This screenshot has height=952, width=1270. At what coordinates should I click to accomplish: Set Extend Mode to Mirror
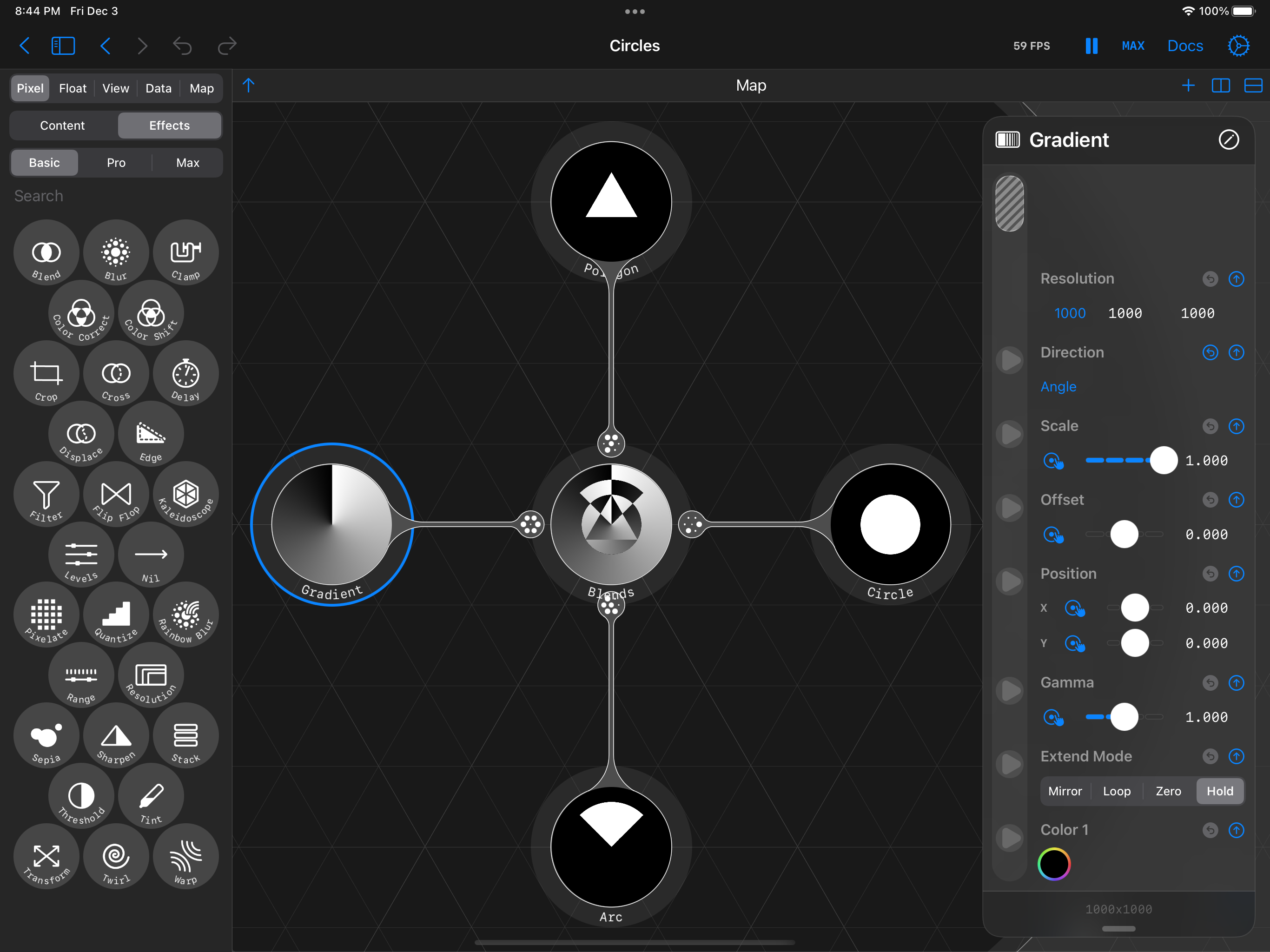click(1065, 791)
